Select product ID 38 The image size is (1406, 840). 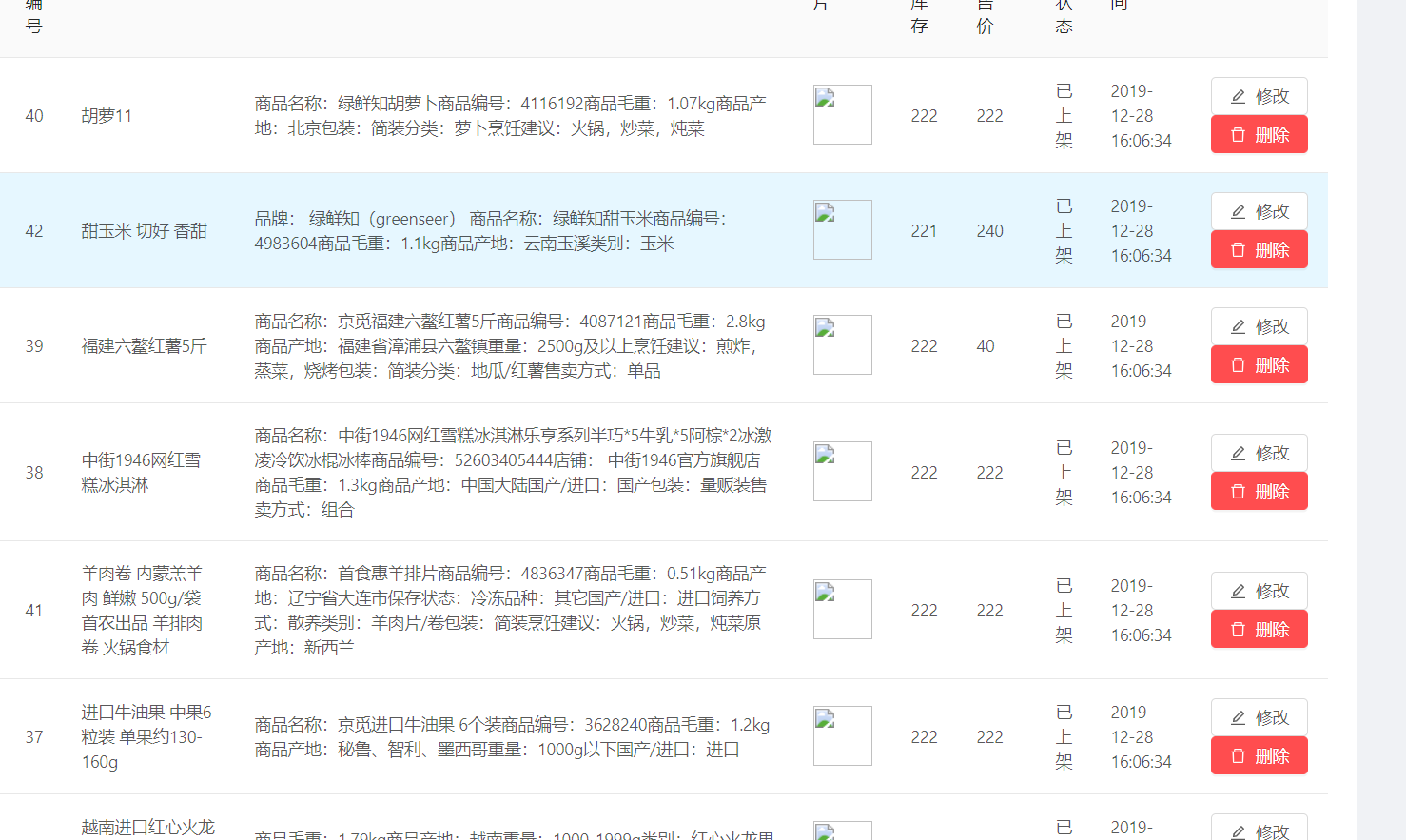tap(34, 473)
